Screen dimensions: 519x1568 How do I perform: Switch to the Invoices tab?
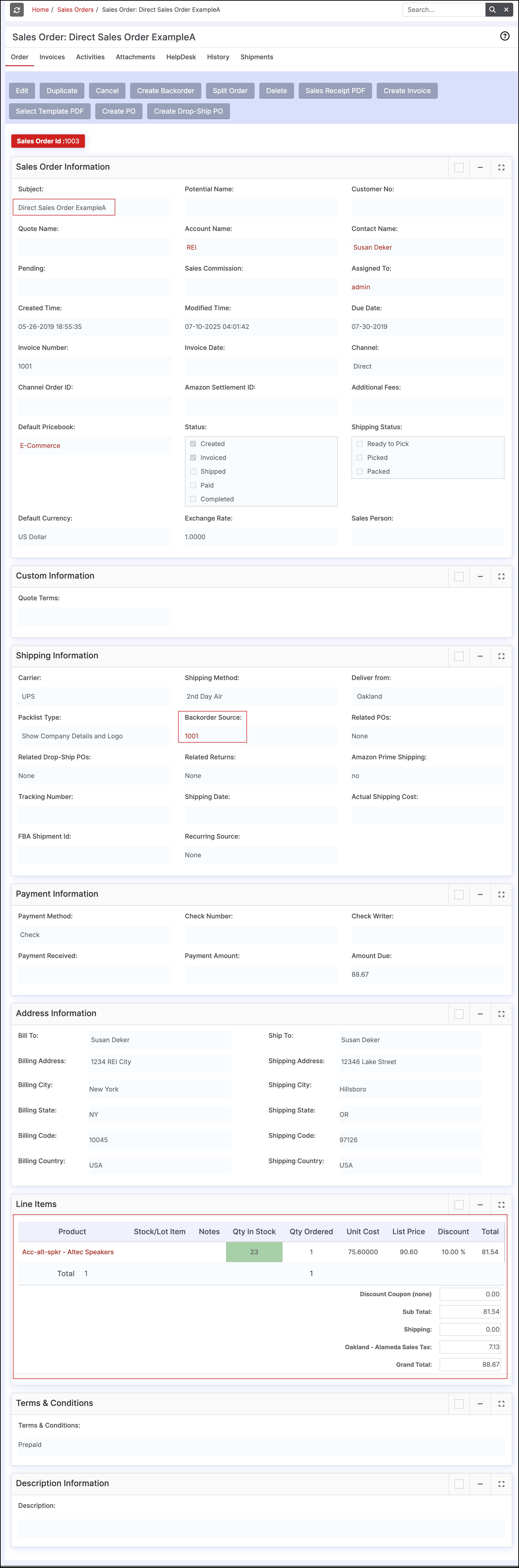tap(52, 57)
